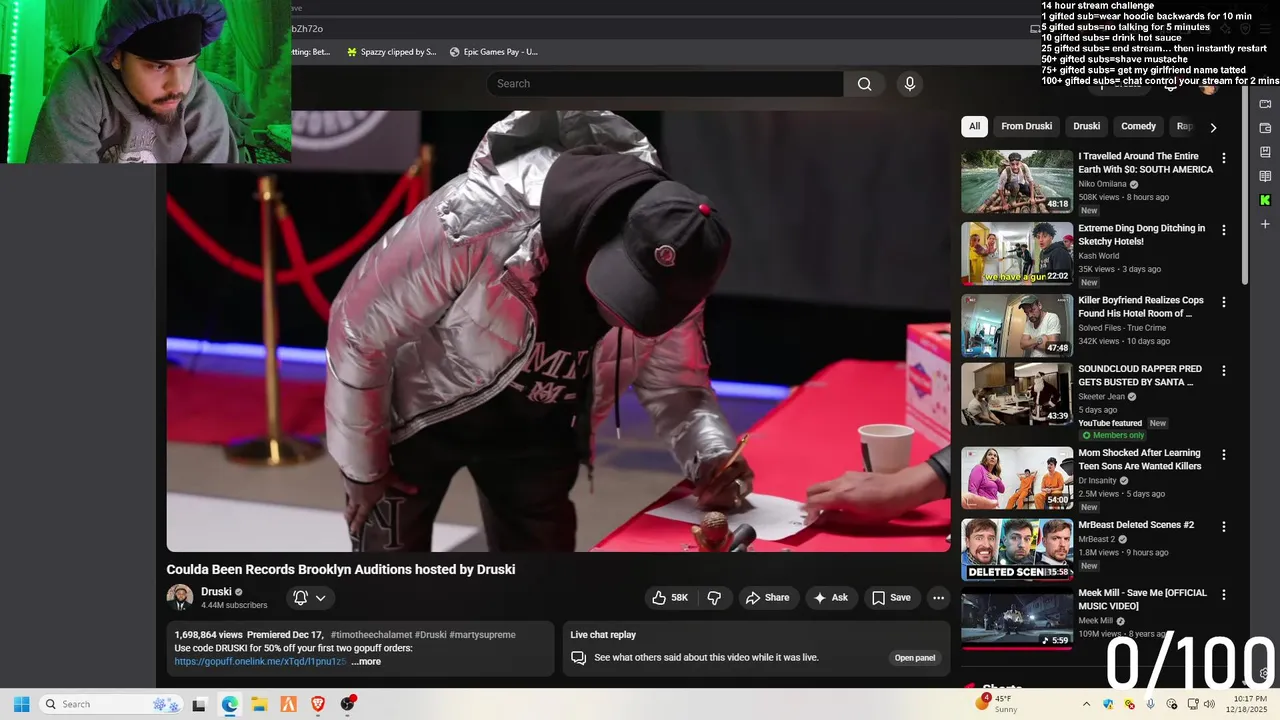Save video to playlist
The width and height of the screenshot is (1280, 720).
point(891,598)
